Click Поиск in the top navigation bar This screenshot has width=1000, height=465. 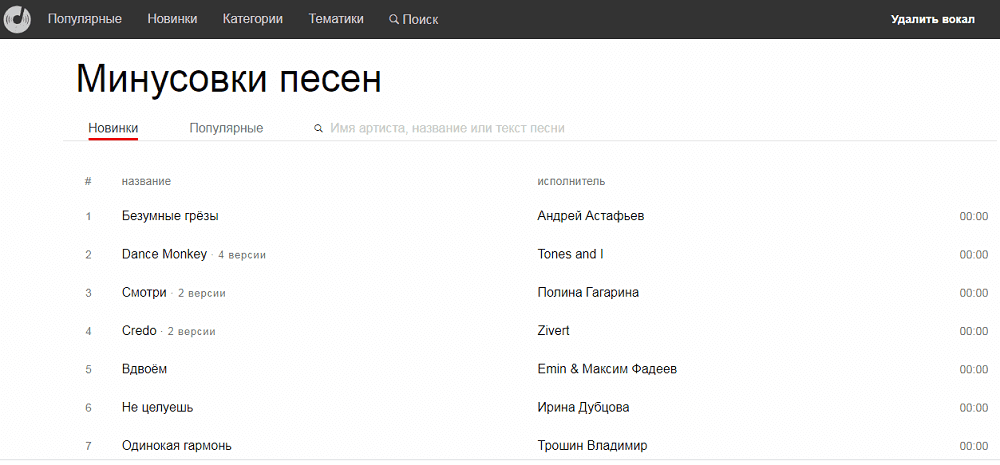pos(413,19)
